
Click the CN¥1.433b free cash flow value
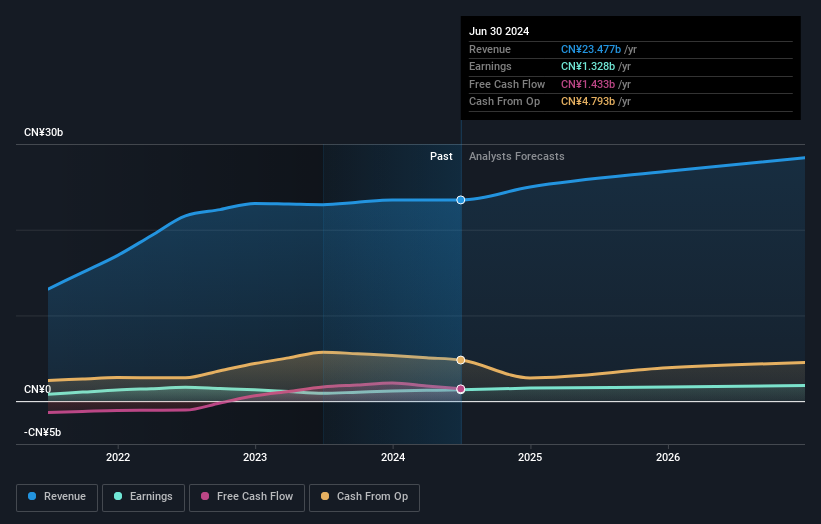coord(587,84)
